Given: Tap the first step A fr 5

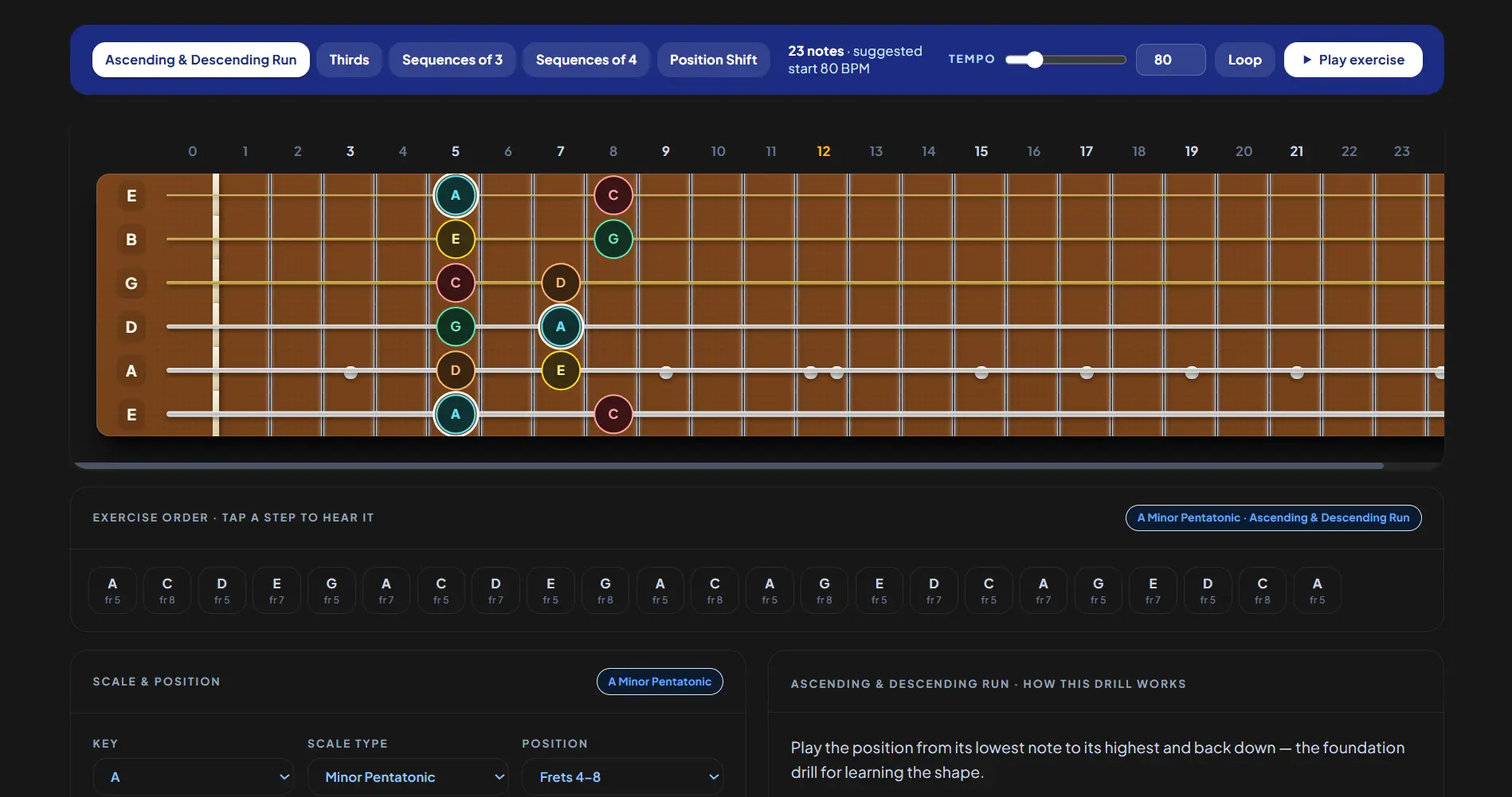Looking at the screenshot, I should tap(112, 590).
